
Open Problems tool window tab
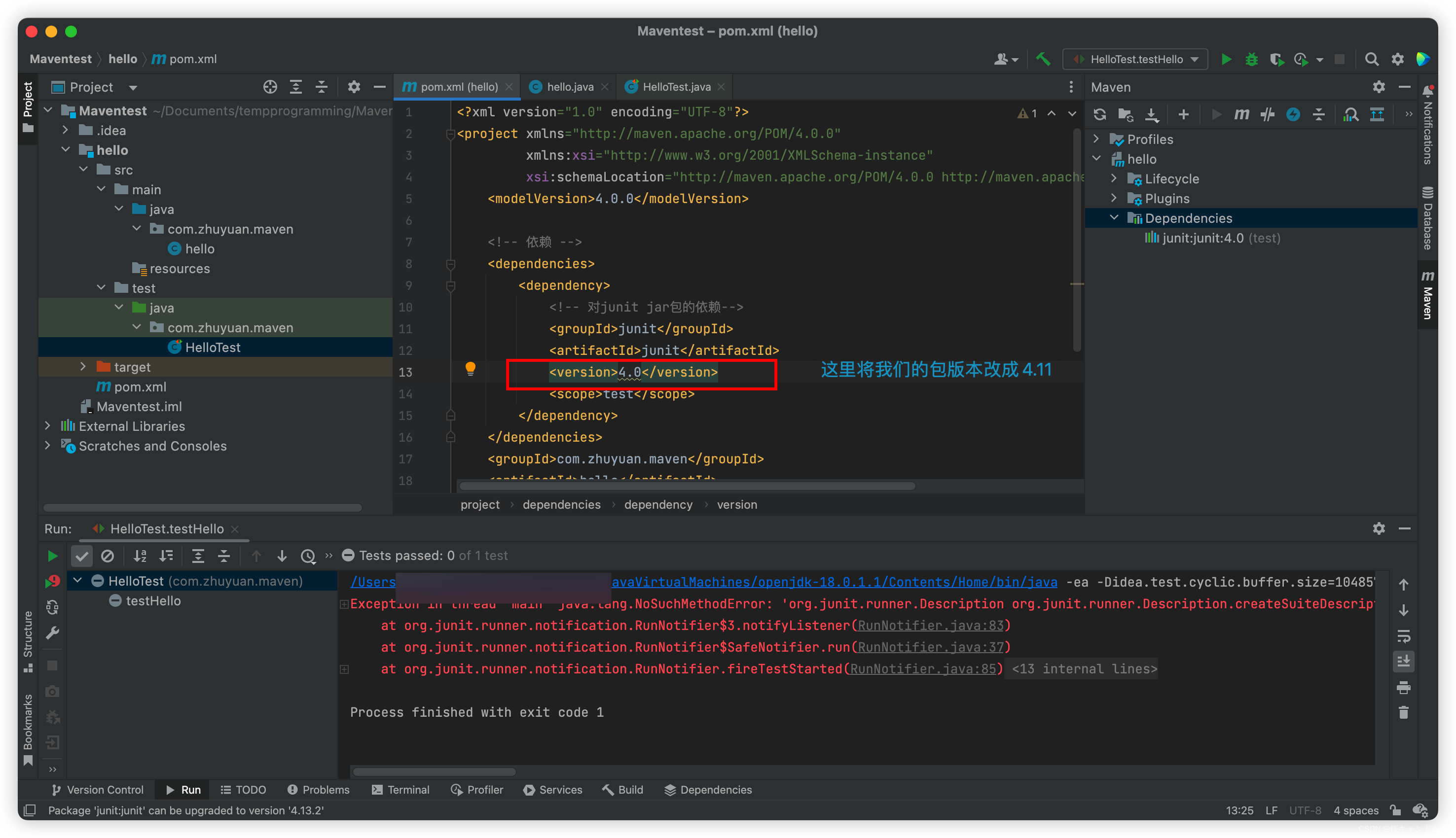pos(318,790)
